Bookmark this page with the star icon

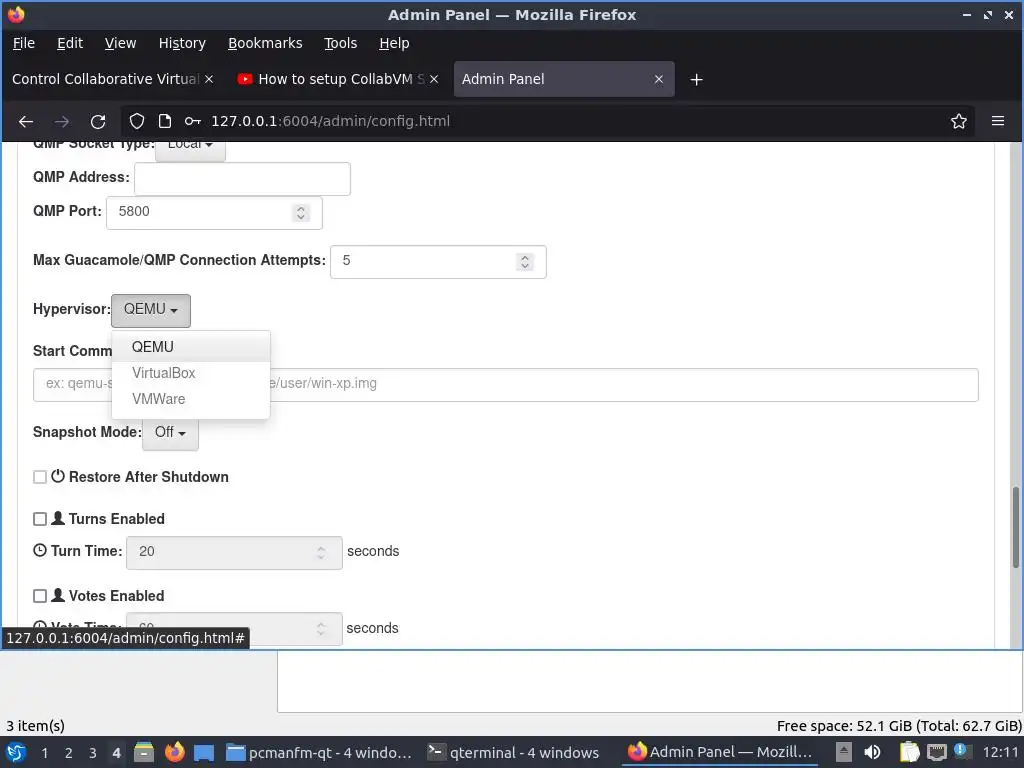[x=959, y=121]
